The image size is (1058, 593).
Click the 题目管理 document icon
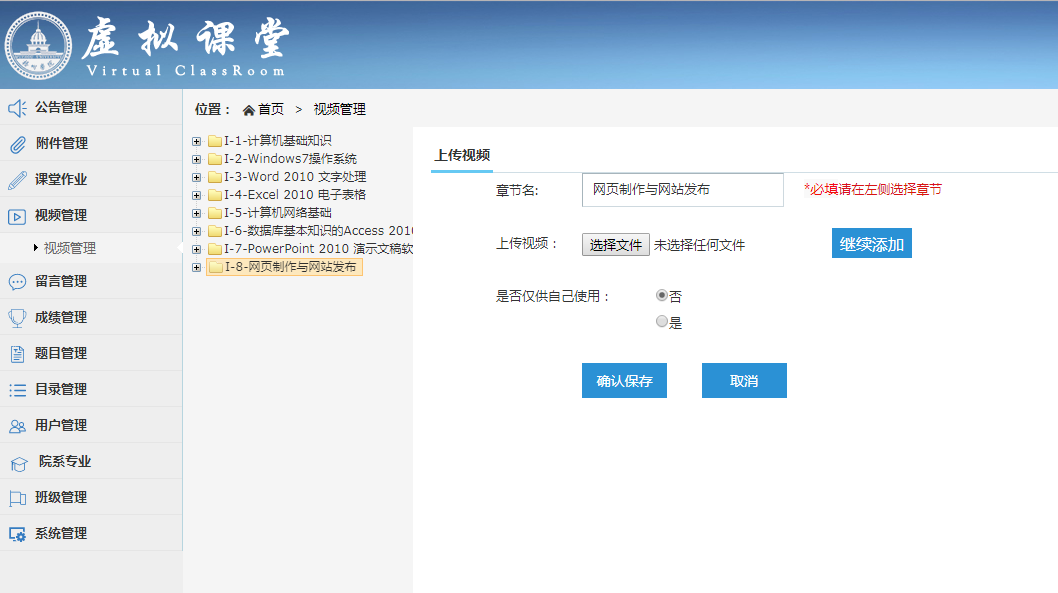17,354
